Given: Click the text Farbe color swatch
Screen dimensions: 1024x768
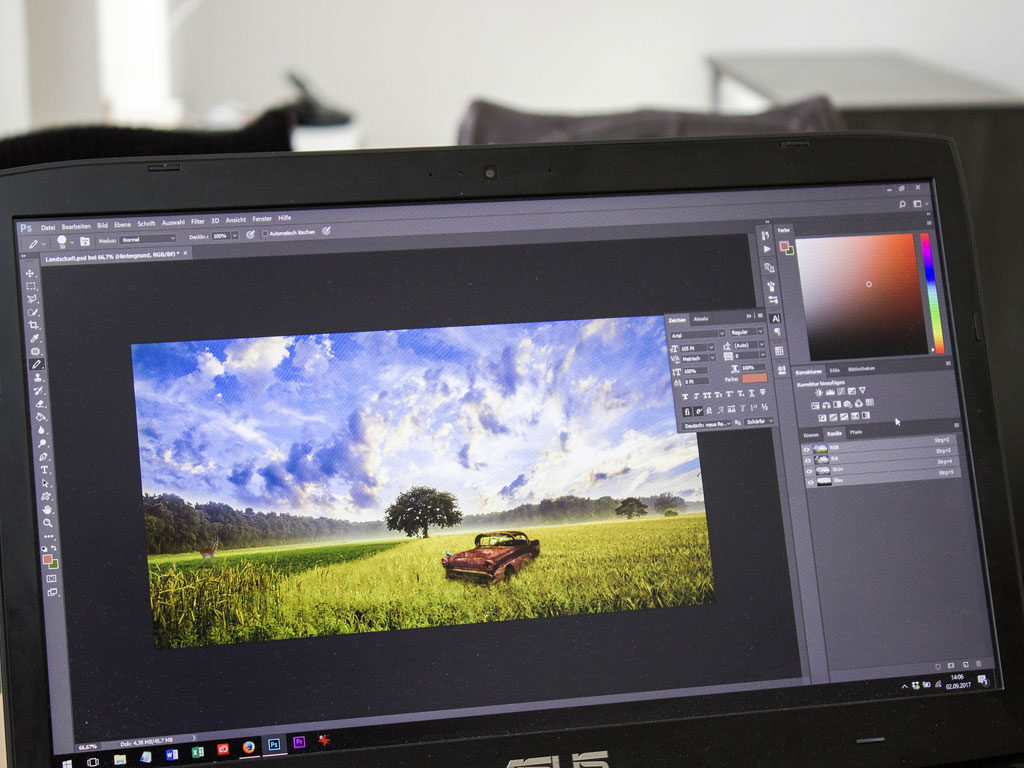Looking at the screenshot, I should tap(754, 378).
